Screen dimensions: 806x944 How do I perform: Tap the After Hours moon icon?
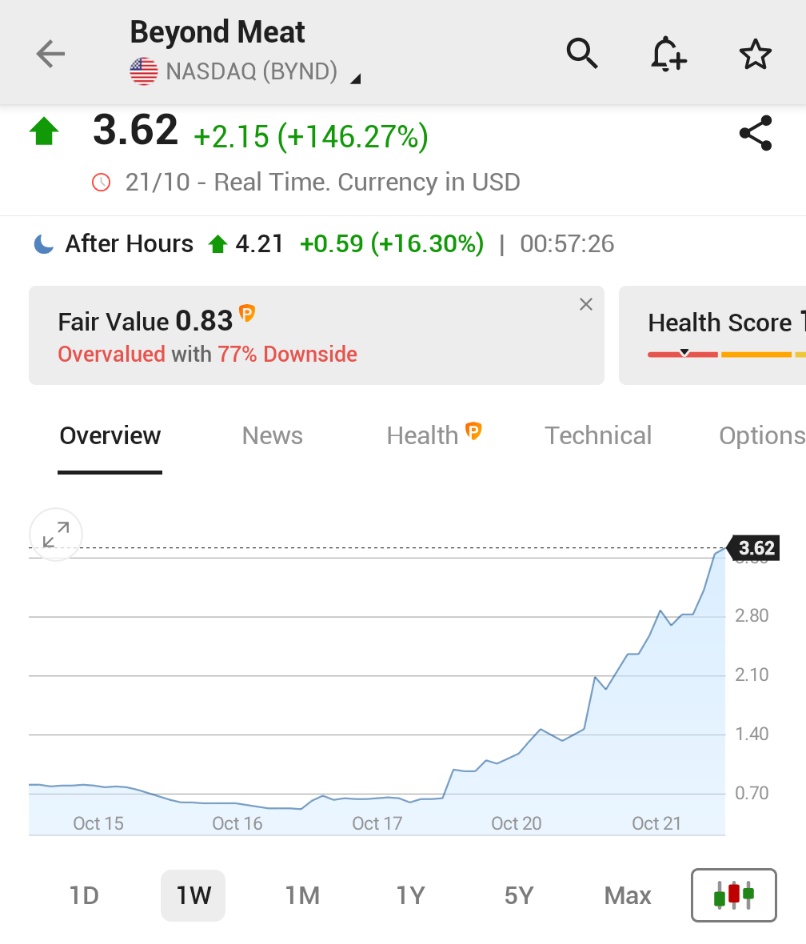tap(43, 244)
